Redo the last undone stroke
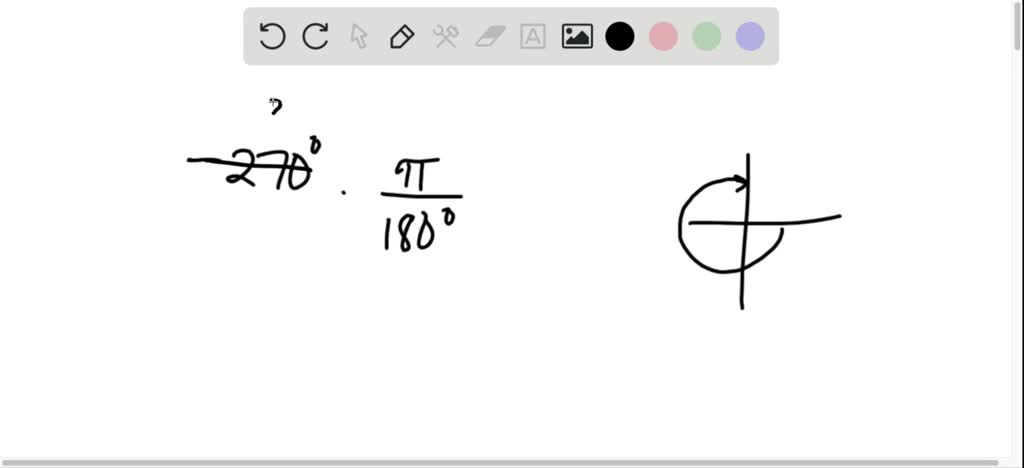Image resolution: width=1024 pixels, height=468 pixels. point(315,36)
